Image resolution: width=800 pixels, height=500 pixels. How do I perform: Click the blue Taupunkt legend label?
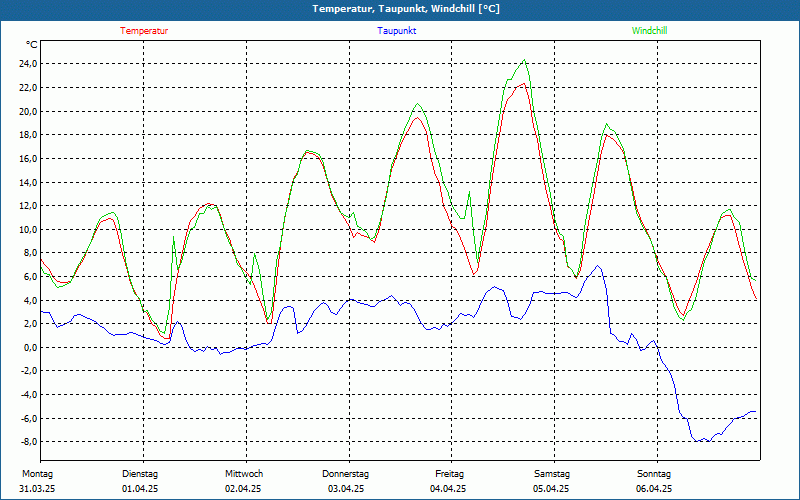click(x=396, y=31)
